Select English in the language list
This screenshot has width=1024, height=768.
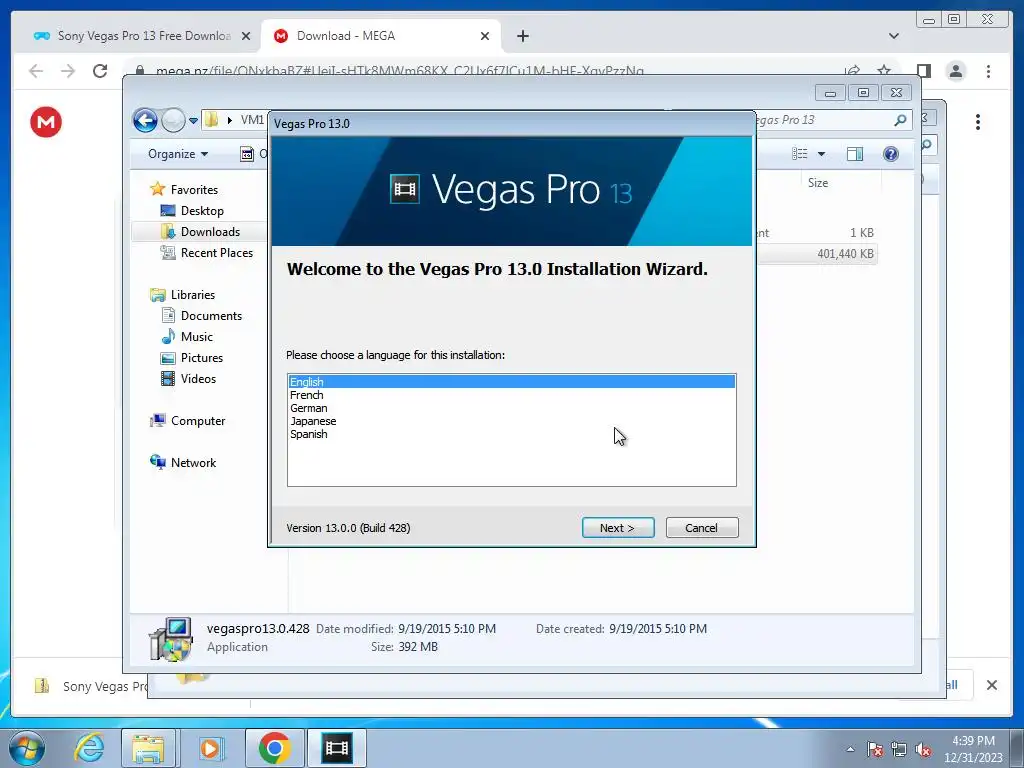pos(511,381)
